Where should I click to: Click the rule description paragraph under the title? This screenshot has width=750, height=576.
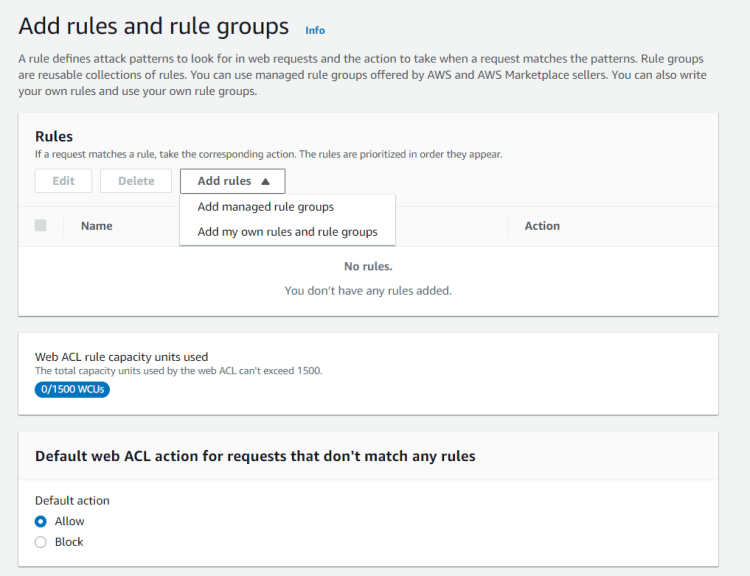(x=360, y=75)
